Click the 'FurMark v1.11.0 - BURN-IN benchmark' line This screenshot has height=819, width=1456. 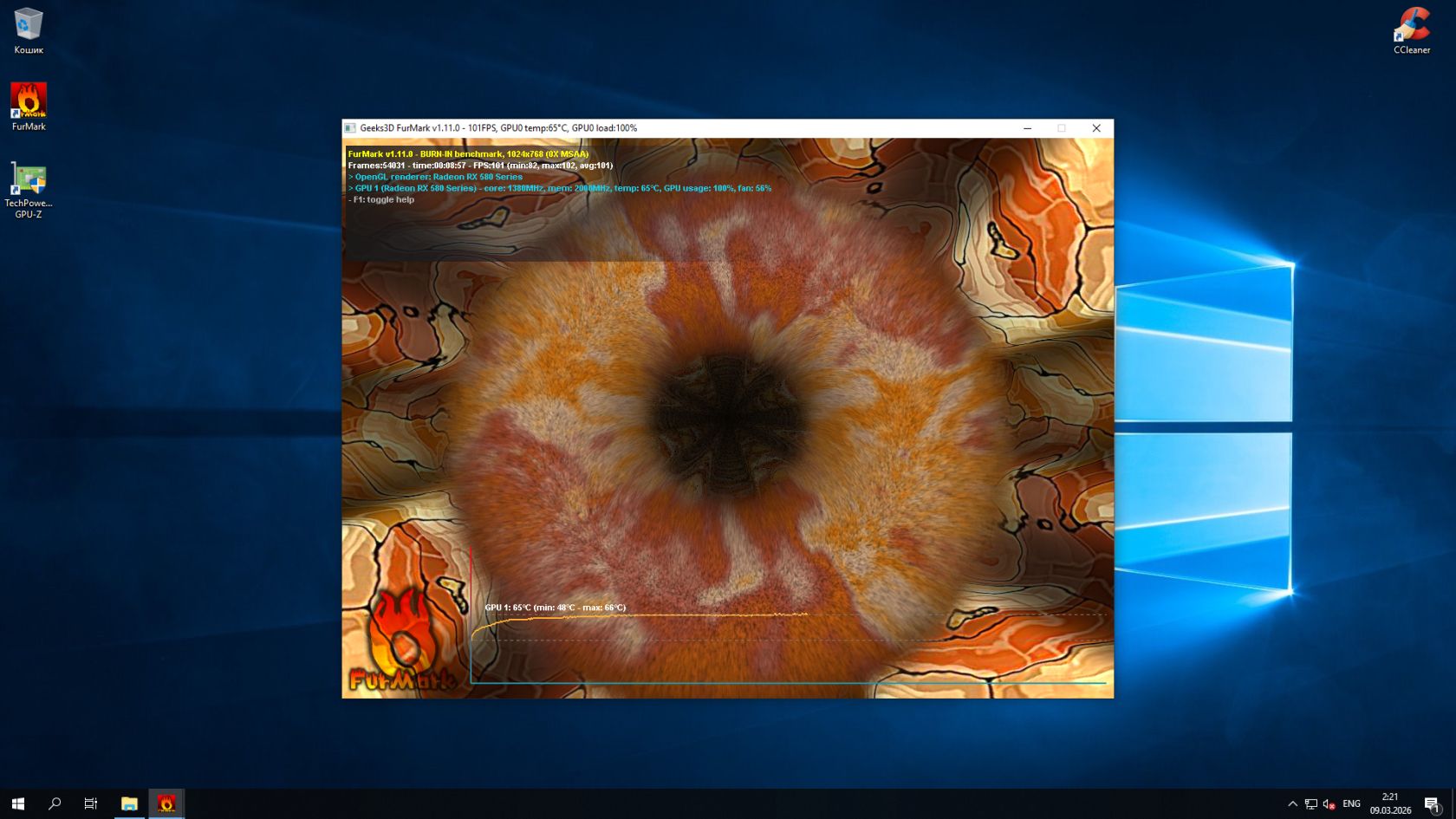468,154
